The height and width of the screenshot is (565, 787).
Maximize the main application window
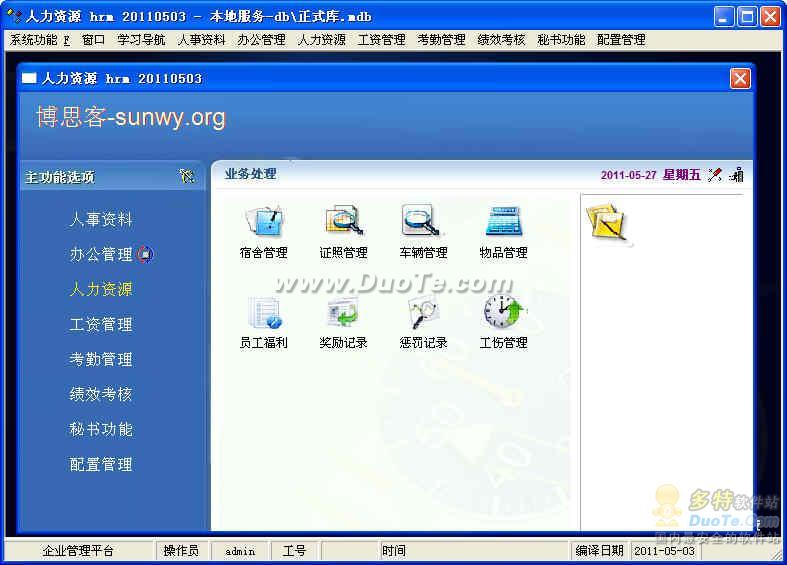pos(746,17)
